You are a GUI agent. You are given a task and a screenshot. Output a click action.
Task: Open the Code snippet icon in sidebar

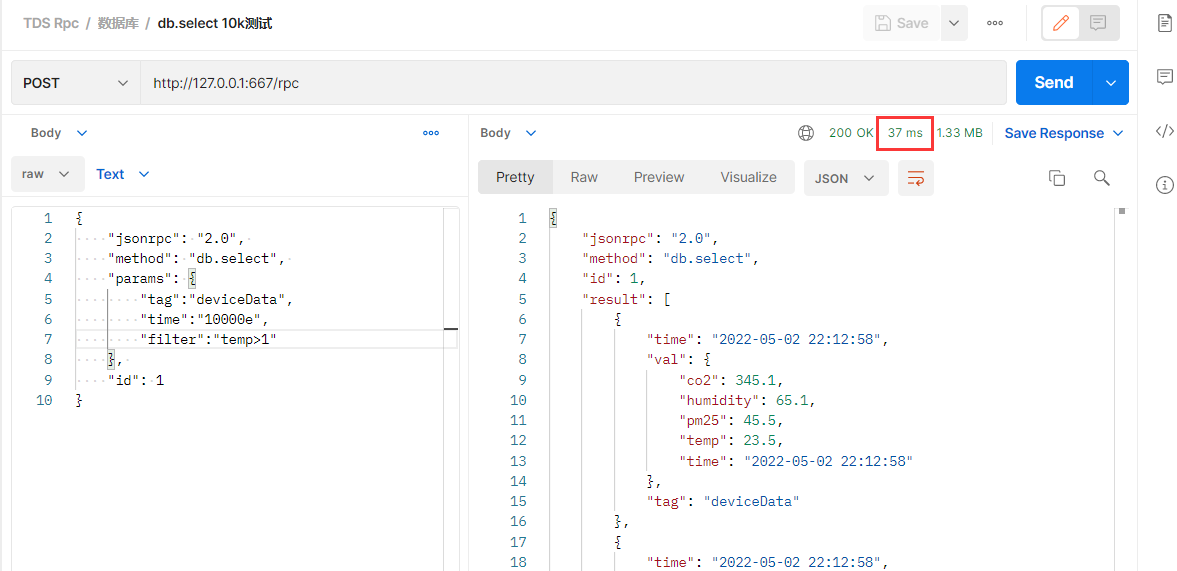pyautogui.click(x=1165, y=131)
